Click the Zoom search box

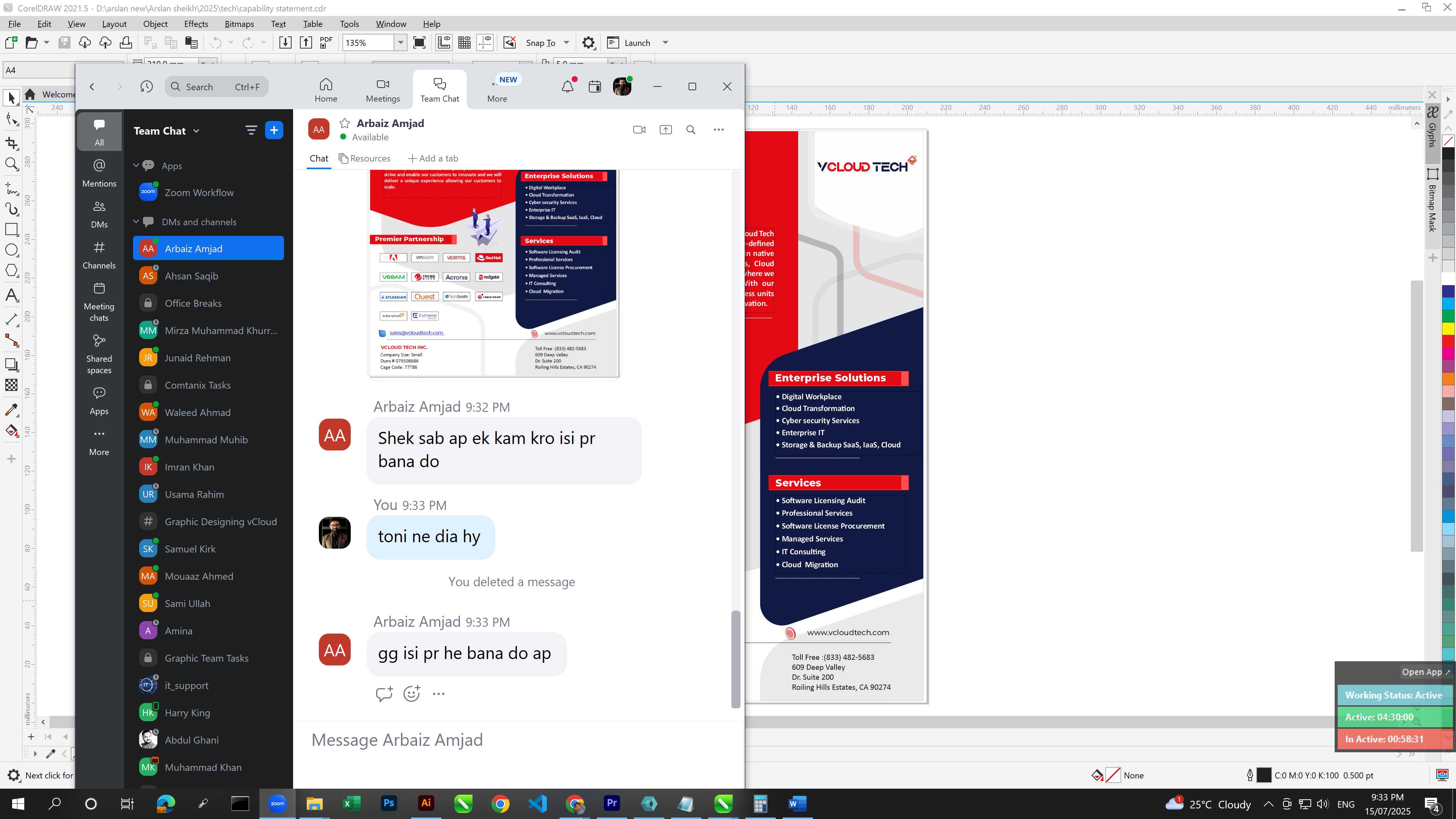217,86
